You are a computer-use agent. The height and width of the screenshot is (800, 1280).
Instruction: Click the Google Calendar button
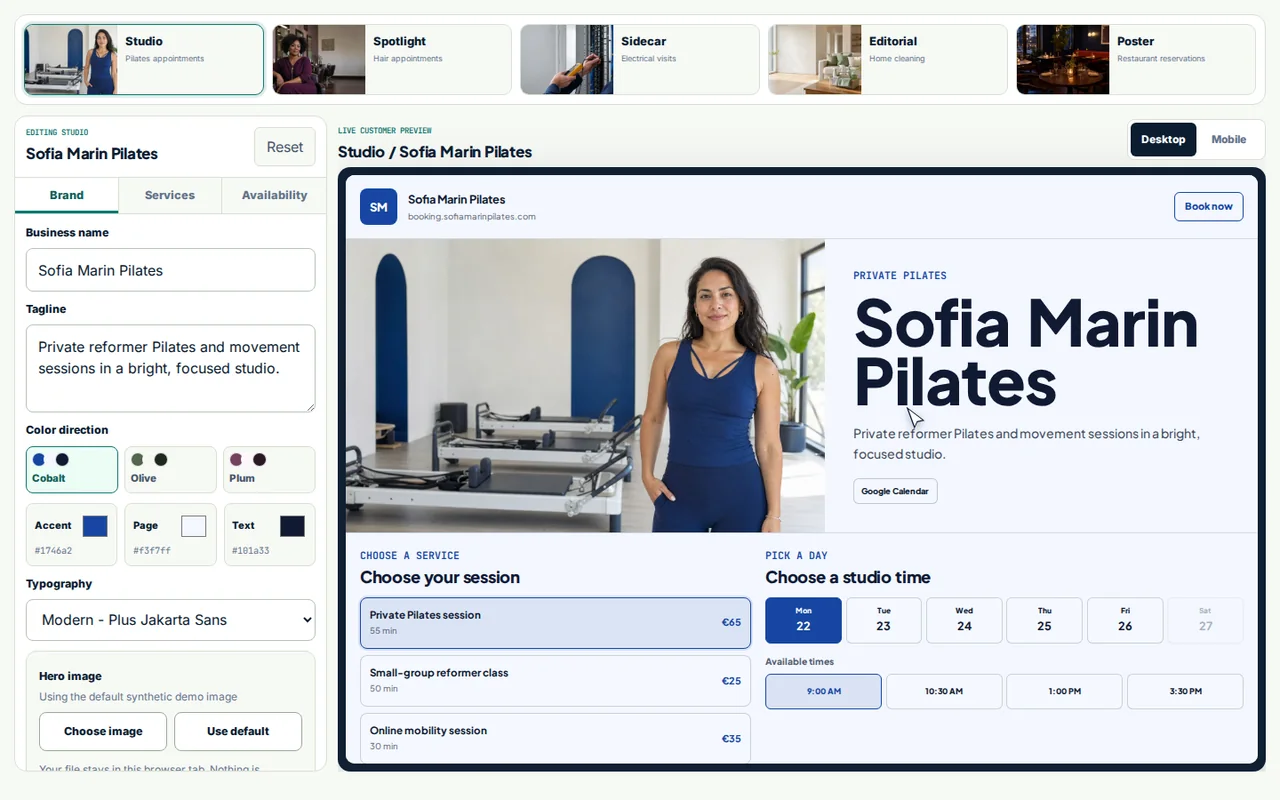pyautogui.click(x=895, y=491)
